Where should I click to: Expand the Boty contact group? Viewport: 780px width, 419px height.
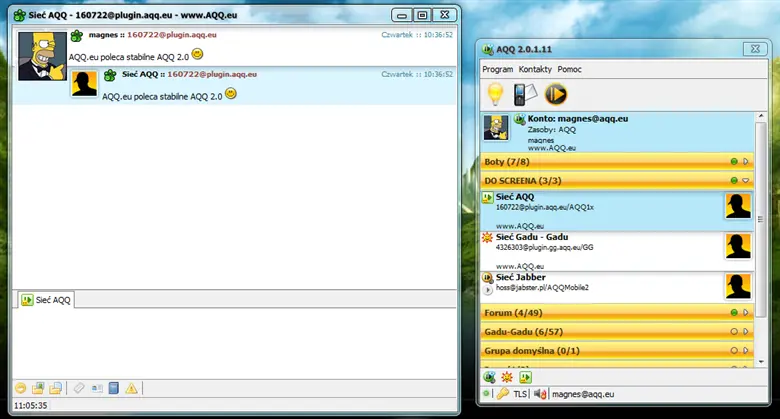(746, 161)
